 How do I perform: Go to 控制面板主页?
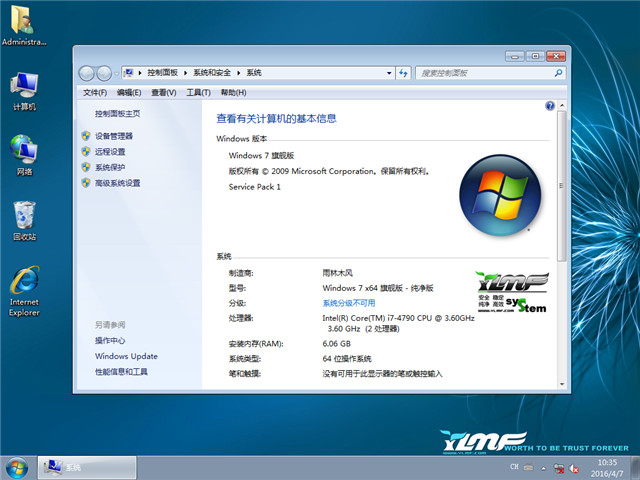click(118, 113)
